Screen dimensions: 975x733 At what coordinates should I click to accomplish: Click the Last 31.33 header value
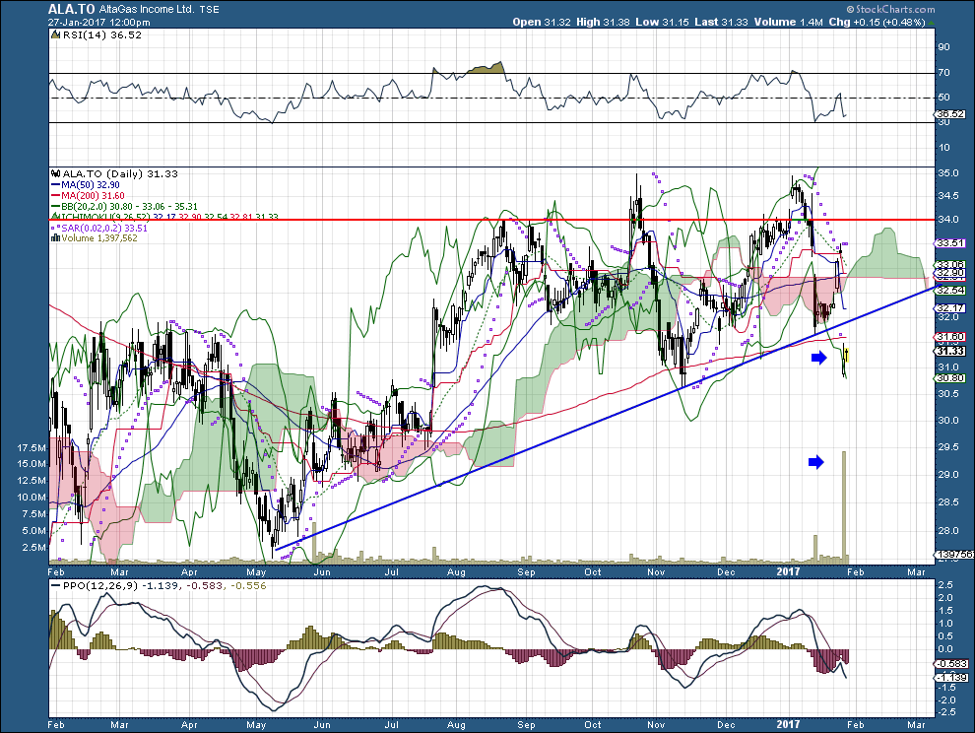pos(721,22)
